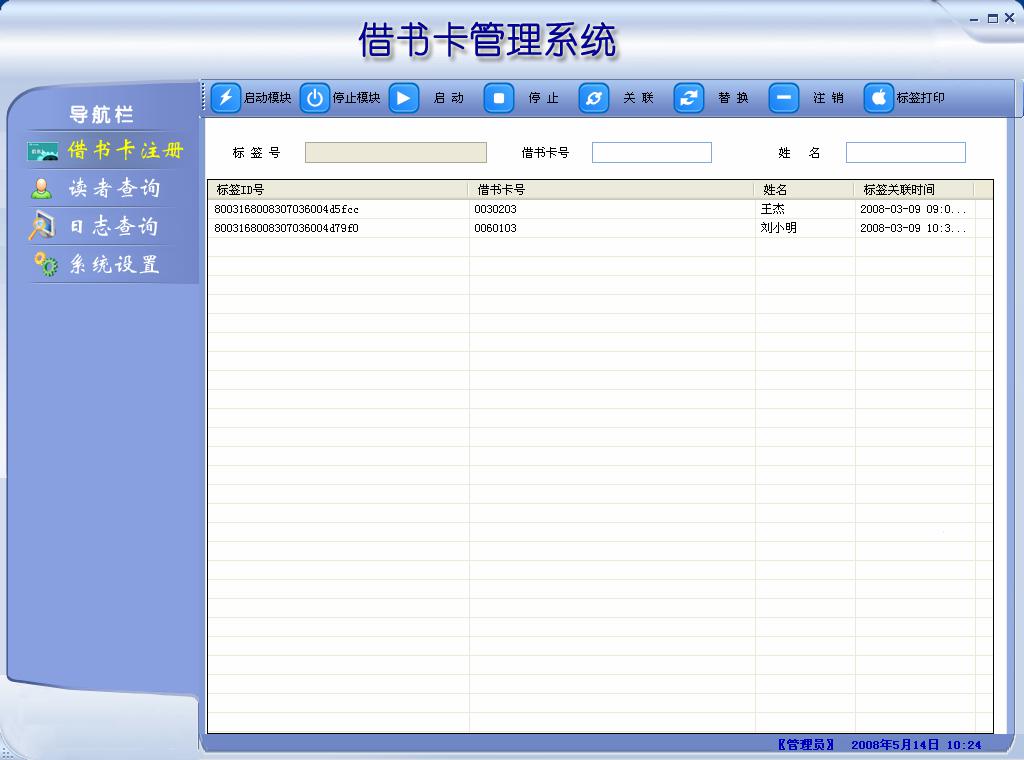This screenshot has width=1024, height=760.
Task: Sort by the 标签ID号 column header
Action: (x=338, y=190)
